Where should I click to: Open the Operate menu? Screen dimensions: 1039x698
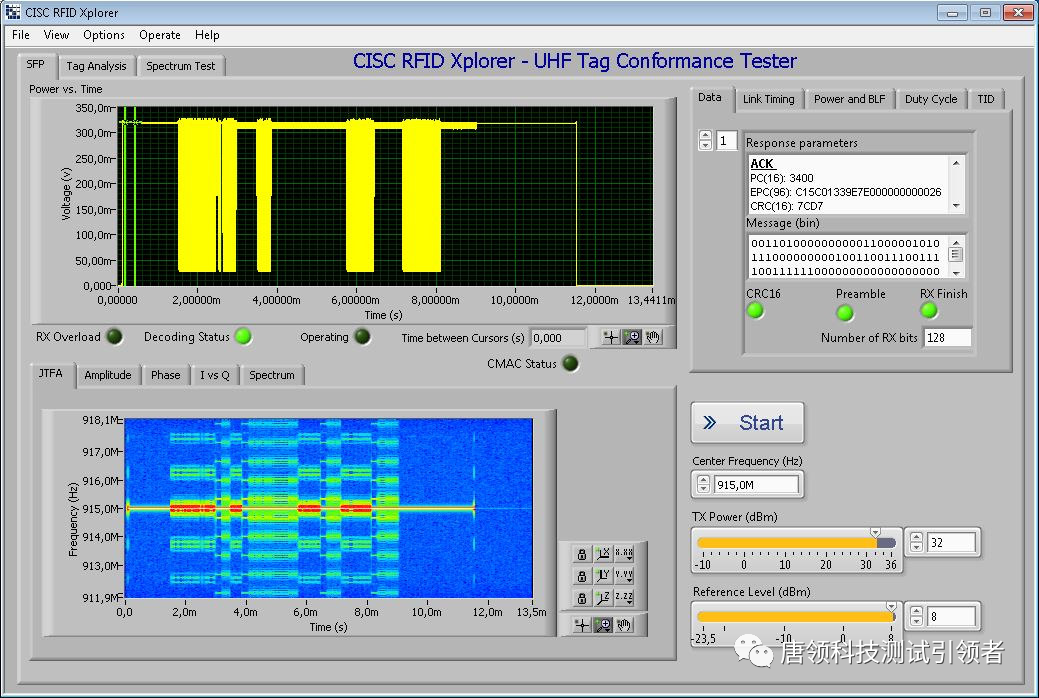(x=160, y=35)
